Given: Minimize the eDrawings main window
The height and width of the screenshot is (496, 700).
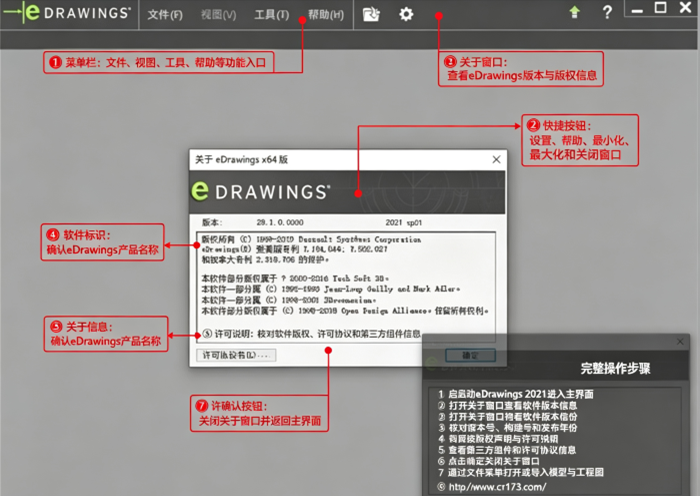Looking at the screenshot, I should pos(637,10).
